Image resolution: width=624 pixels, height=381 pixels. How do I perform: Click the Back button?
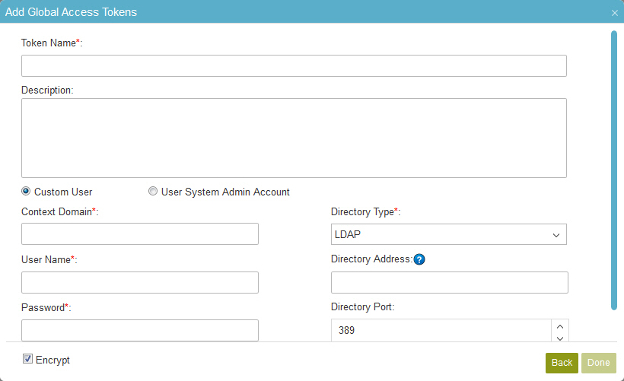pyautogui.click(x=562, y=363)
